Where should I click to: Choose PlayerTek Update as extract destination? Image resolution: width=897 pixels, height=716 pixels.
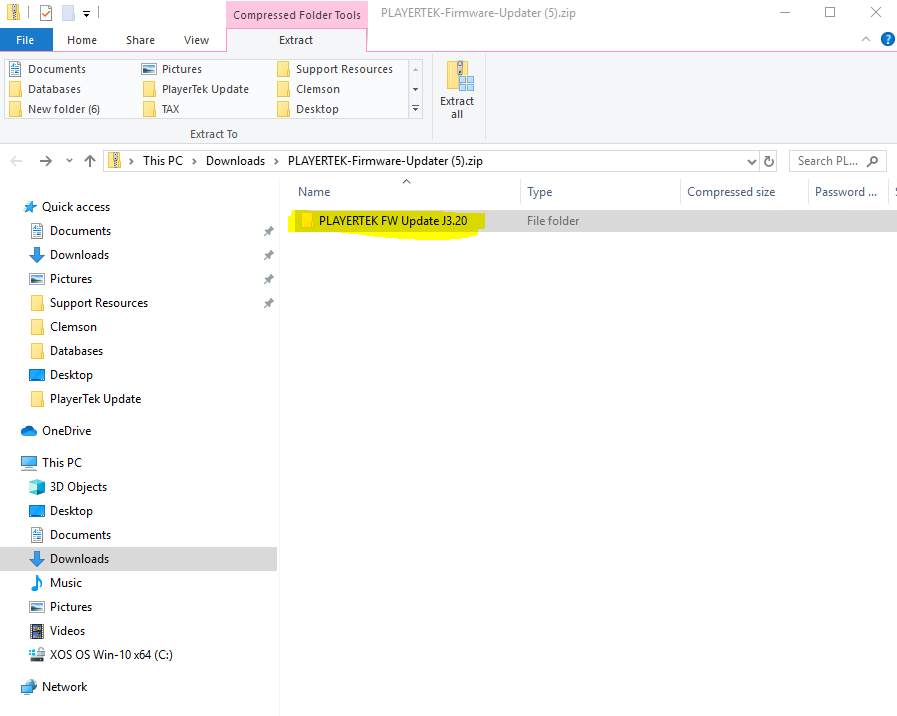click(x=196, y=89)
